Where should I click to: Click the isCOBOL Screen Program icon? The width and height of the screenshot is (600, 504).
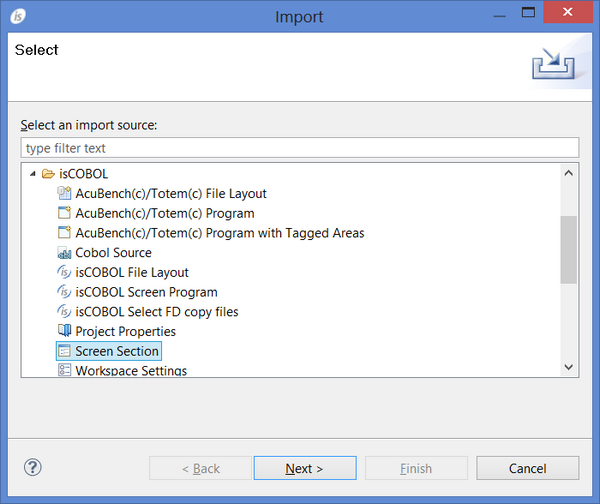pos(65,292)
